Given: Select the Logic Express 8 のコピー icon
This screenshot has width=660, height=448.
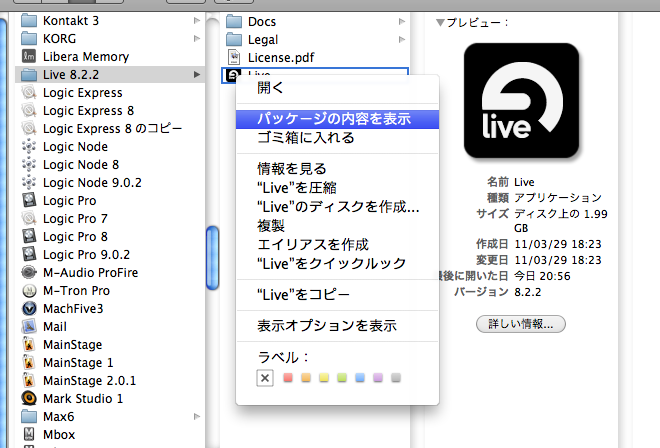Looking at the screenshot, I should coord(29,128).
